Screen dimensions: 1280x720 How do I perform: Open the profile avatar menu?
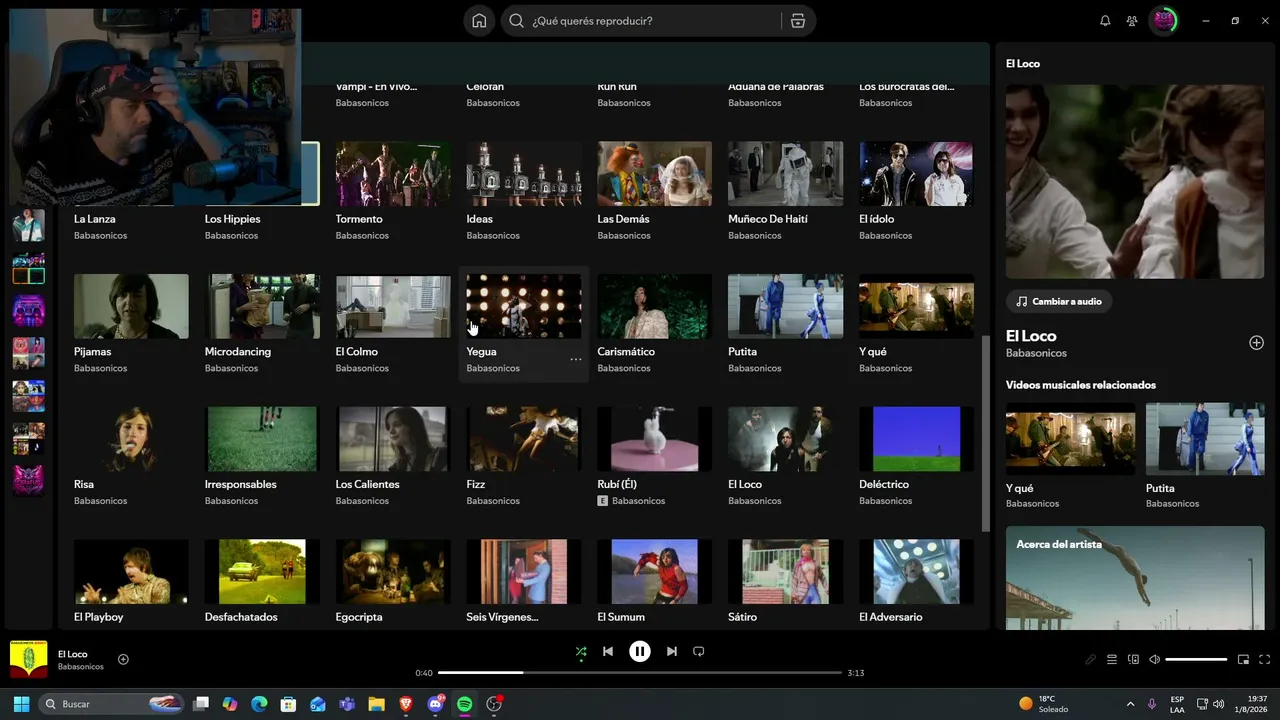(1164, 21)
